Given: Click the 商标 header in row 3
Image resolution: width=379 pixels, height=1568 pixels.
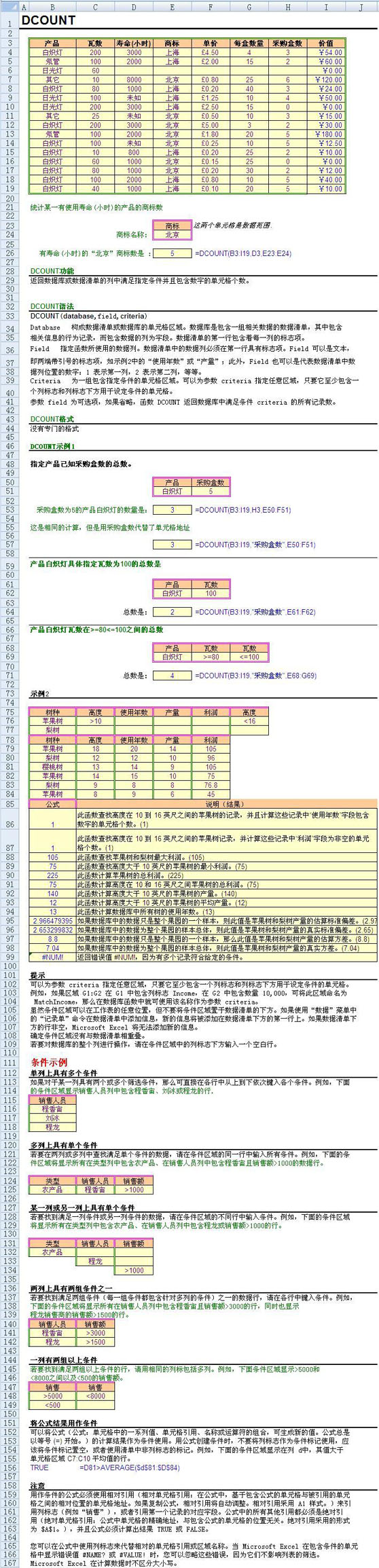Looking at the screenshot, I should [x=173, y=43].
